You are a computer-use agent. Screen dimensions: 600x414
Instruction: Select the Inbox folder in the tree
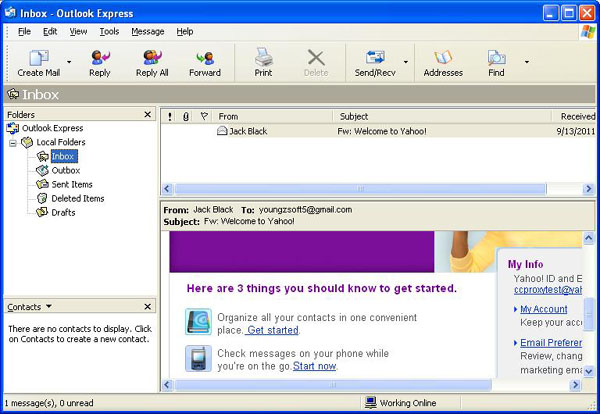coord(63,156)
